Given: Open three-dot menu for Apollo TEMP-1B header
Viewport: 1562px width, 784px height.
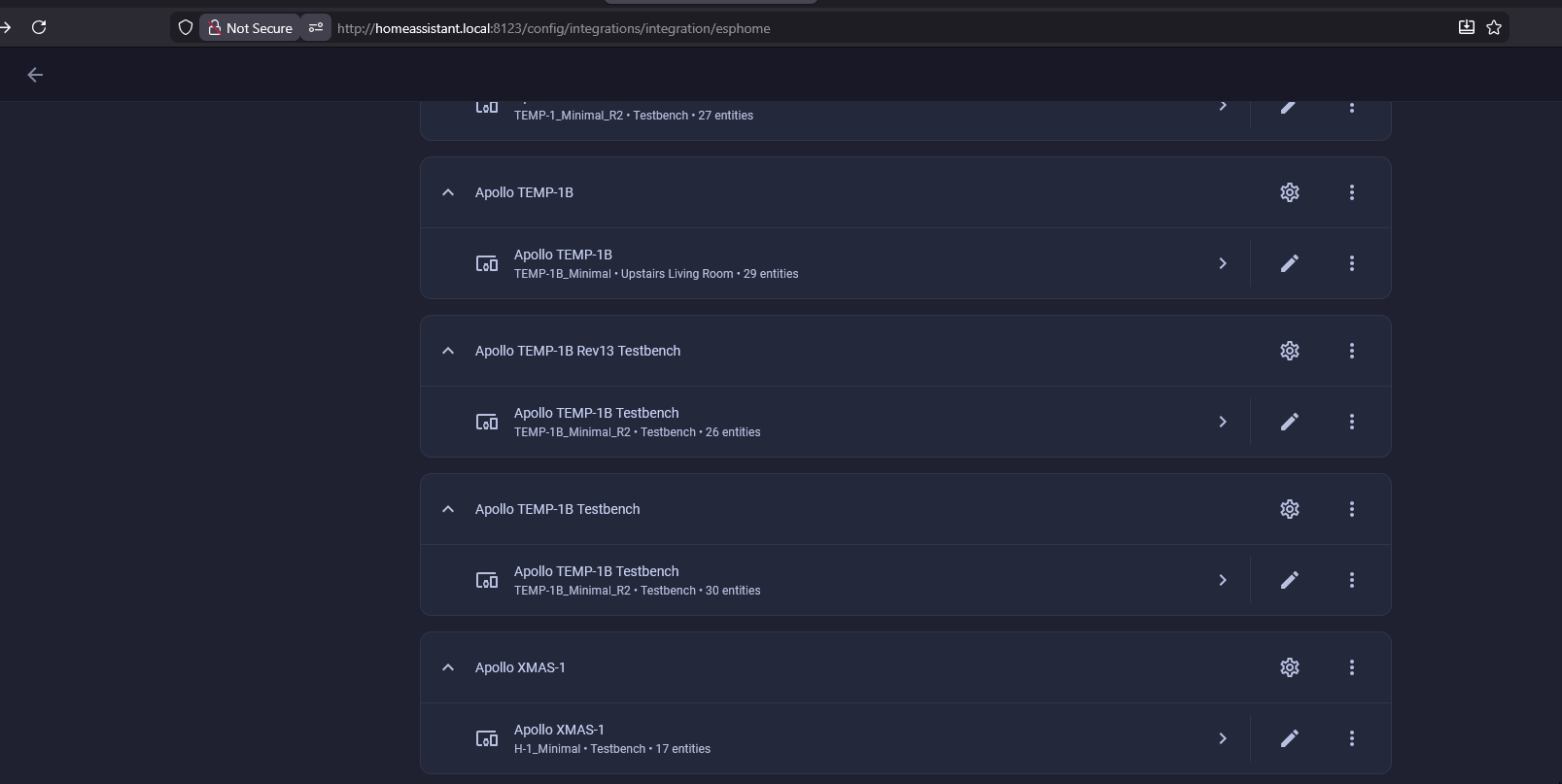Looking at the screenshot, I should (1351, 192).
